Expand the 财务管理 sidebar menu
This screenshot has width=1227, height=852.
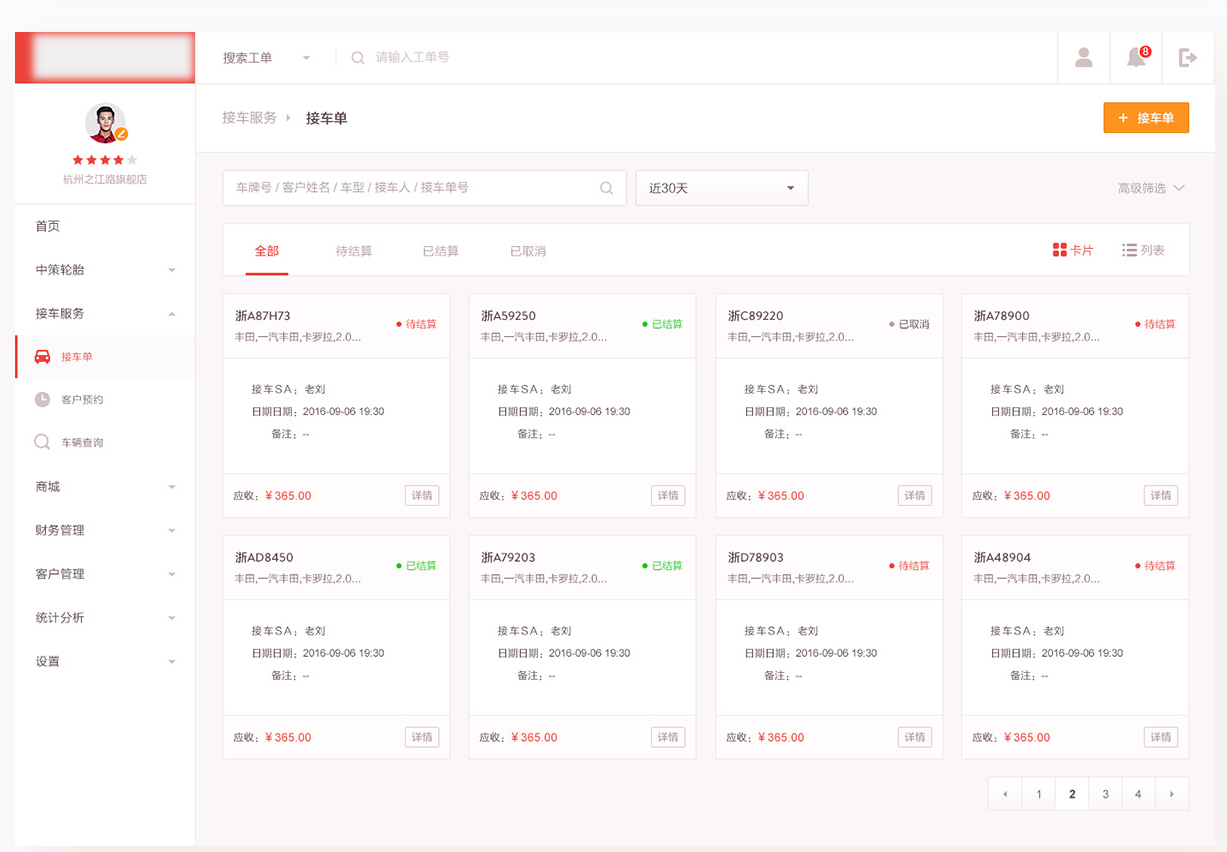(105, 530)
